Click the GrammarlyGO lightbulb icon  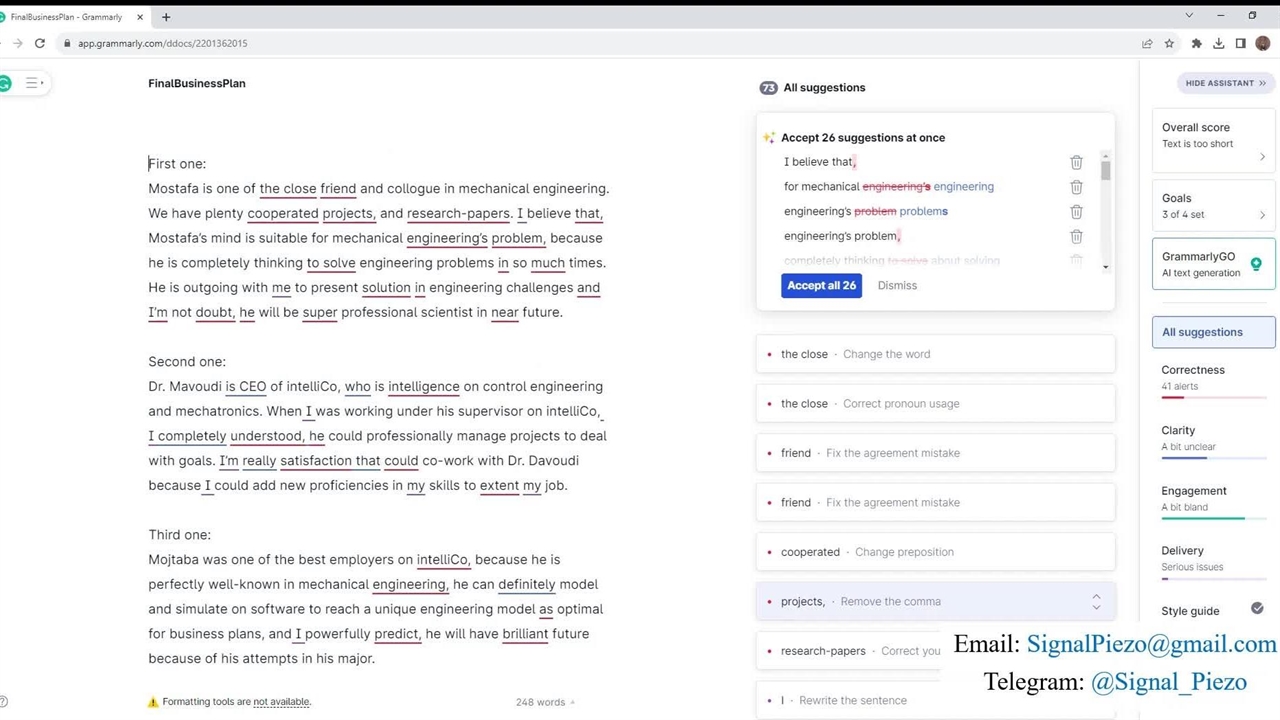pyautogui.click(x=1256, y=264)
